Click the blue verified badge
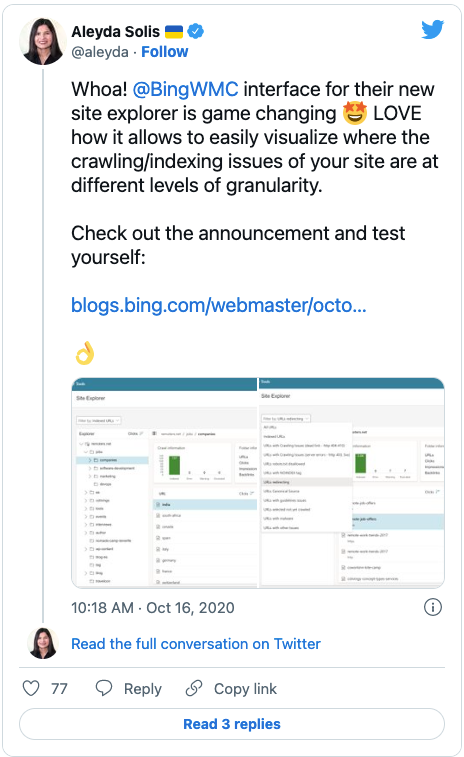 196,31
